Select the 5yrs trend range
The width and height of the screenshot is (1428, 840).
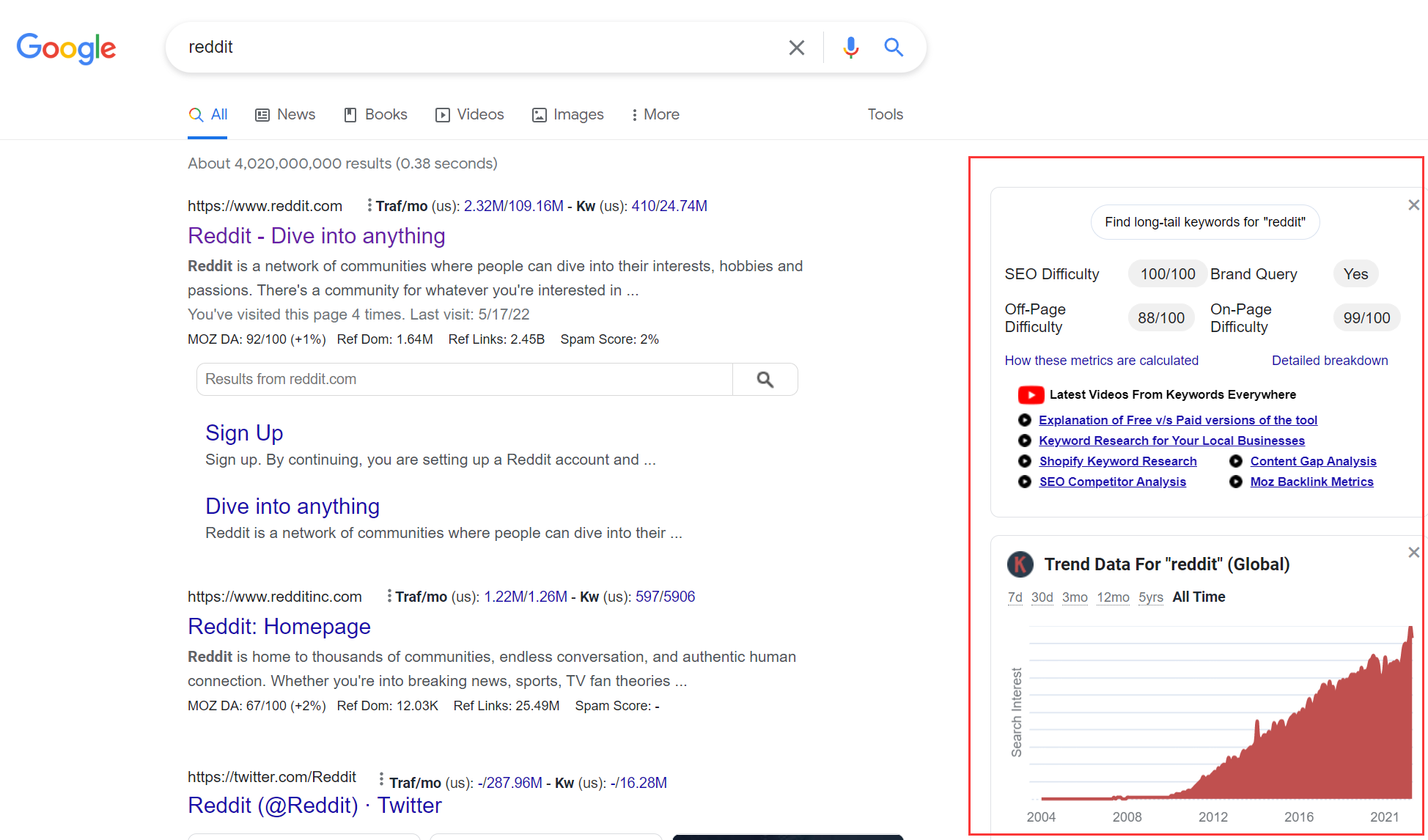[1151, 597]
